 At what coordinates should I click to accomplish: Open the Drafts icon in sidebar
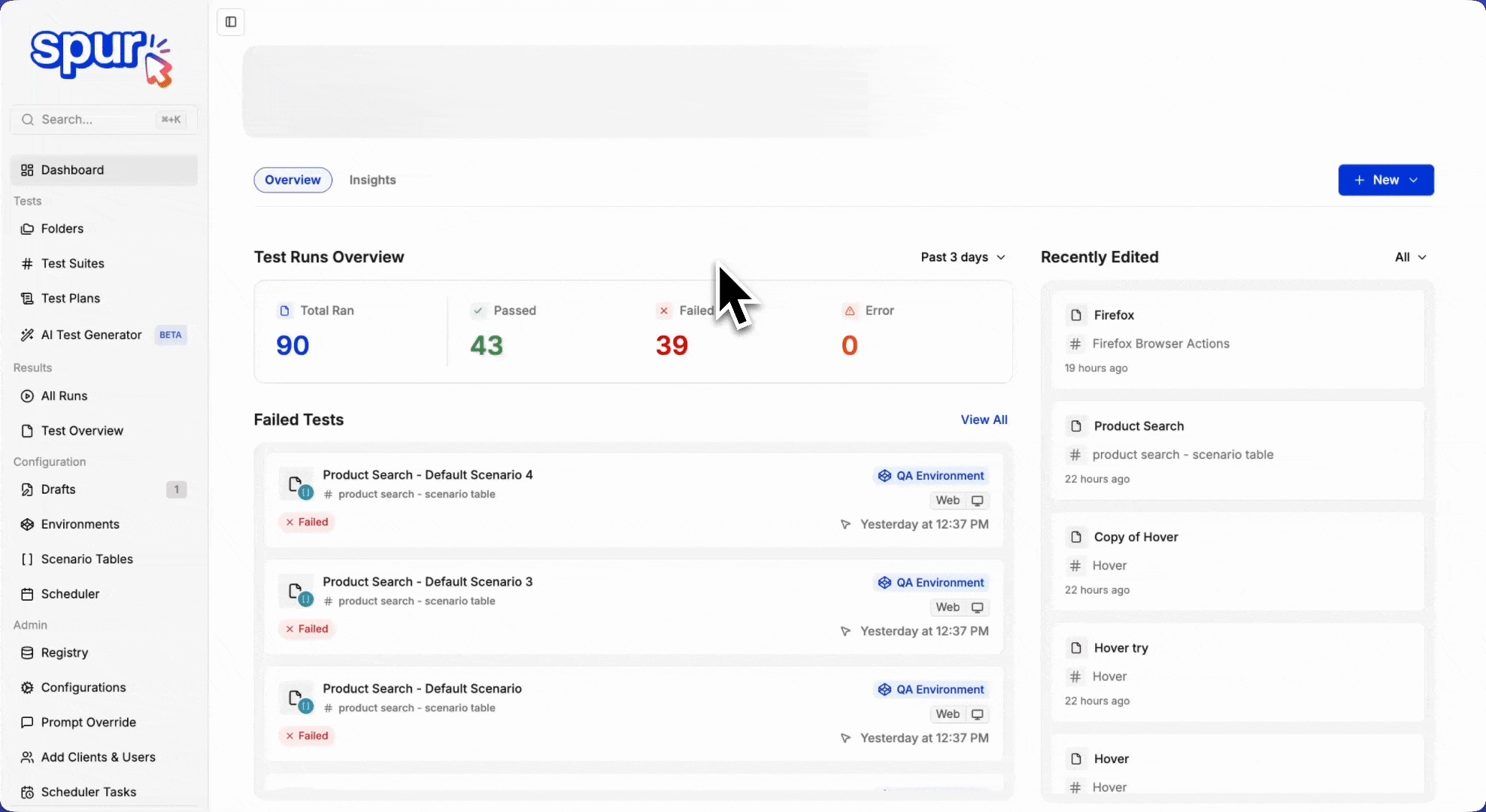point(27,489)
